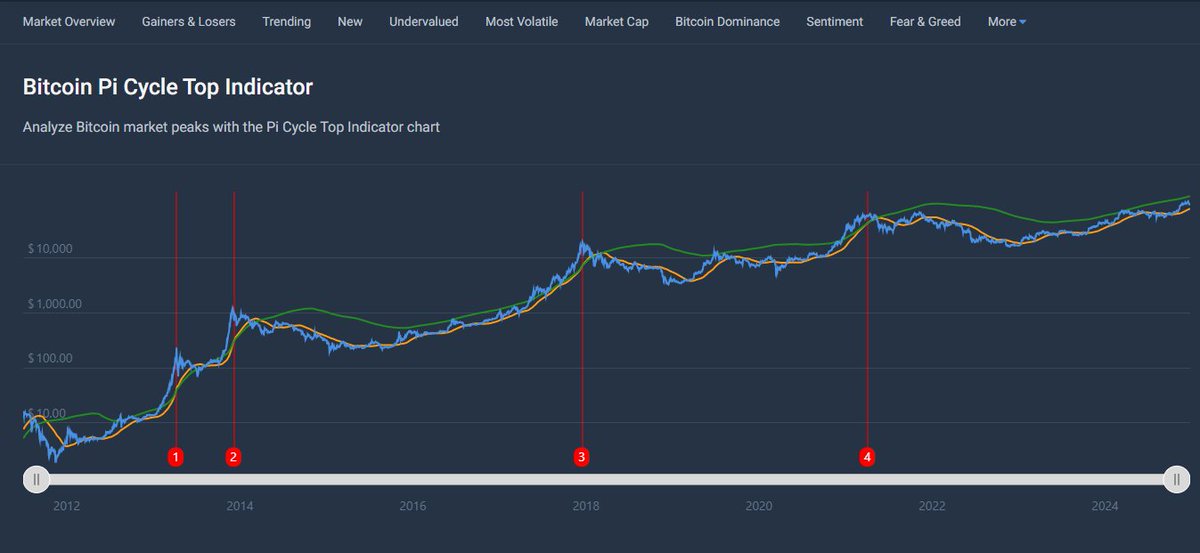Click the 2014 axis label
Image resolution: width=1200 pixels, height=553 pixels.
(239, 506)
